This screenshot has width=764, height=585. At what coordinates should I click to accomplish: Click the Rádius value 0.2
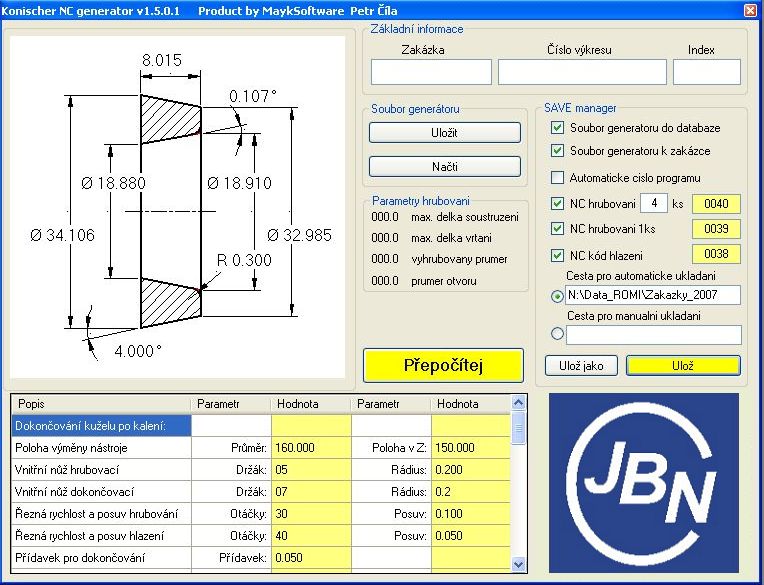pyautogui.click(x=471, y=492)
